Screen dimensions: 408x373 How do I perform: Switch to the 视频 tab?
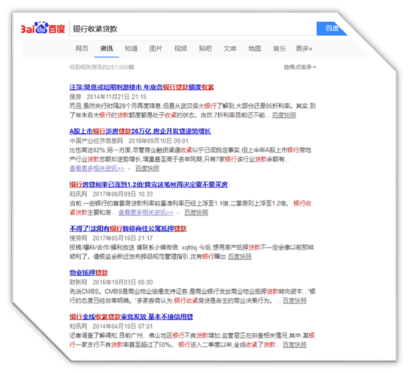coord(181,49)
